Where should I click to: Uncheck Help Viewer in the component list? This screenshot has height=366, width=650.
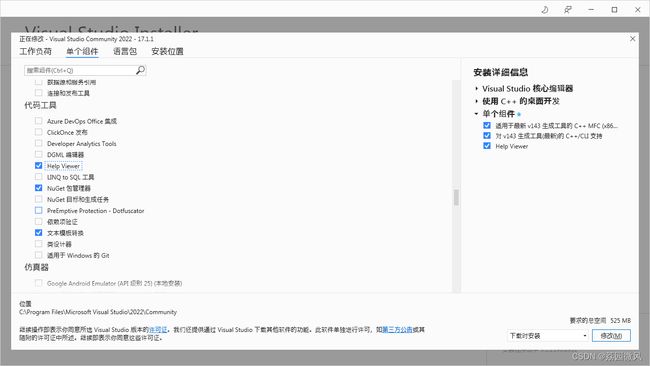pyautogui.click(x=39, y=165)
